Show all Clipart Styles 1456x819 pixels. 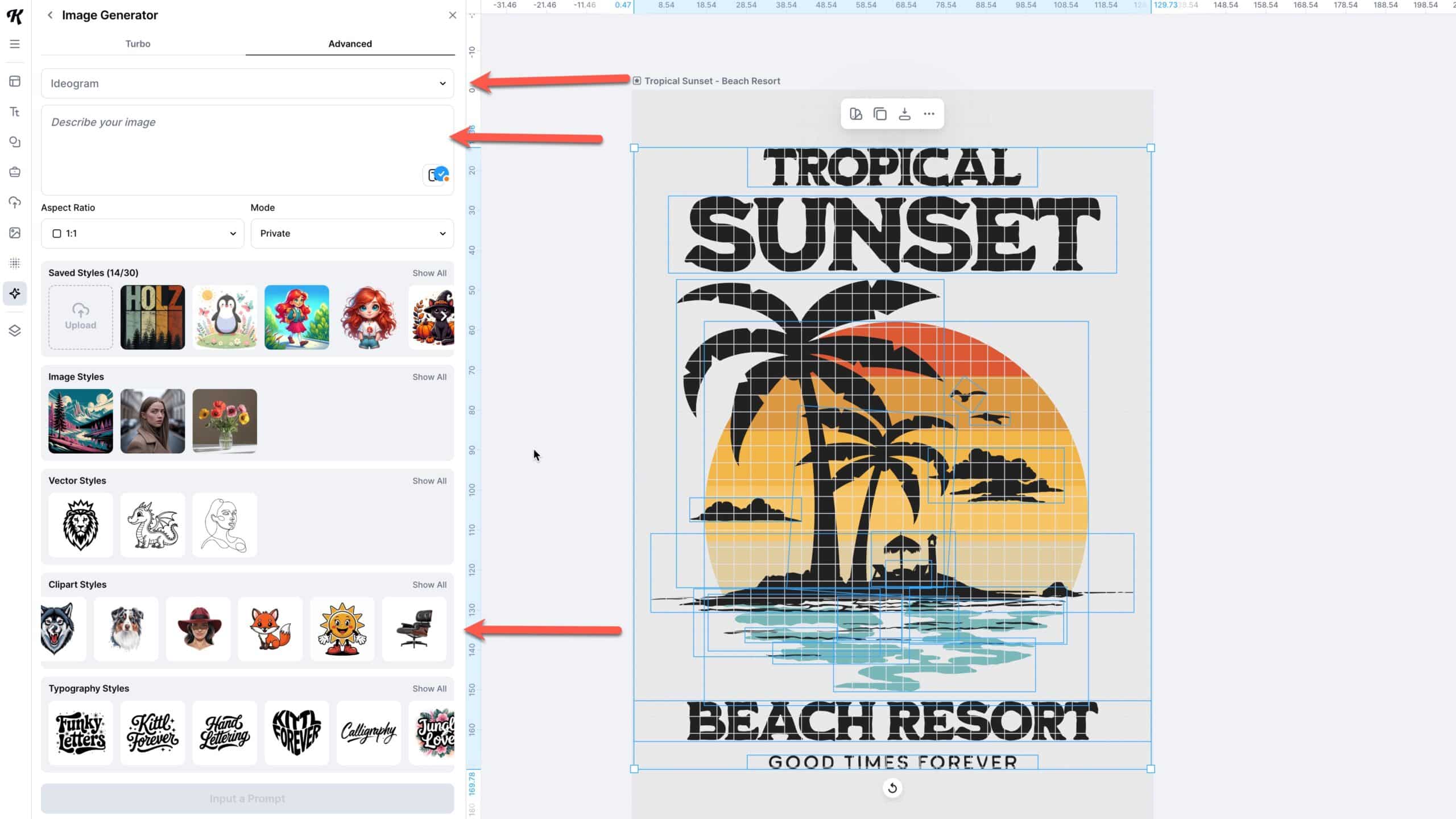429,585
